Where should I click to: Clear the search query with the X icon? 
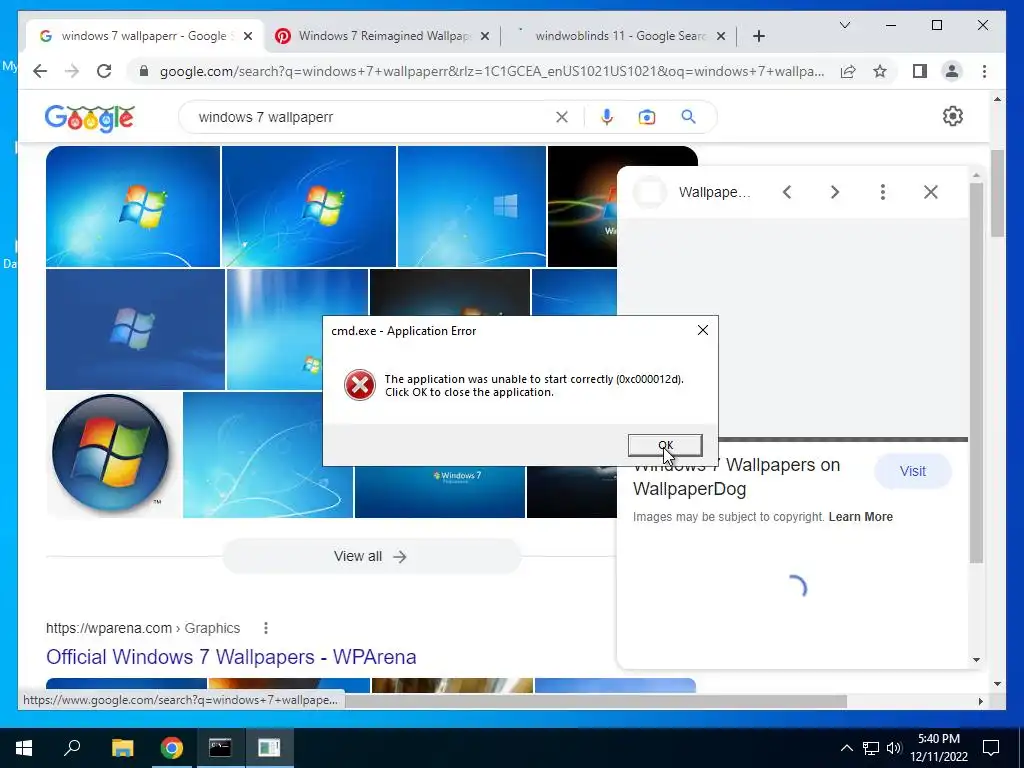pos(562,117)
